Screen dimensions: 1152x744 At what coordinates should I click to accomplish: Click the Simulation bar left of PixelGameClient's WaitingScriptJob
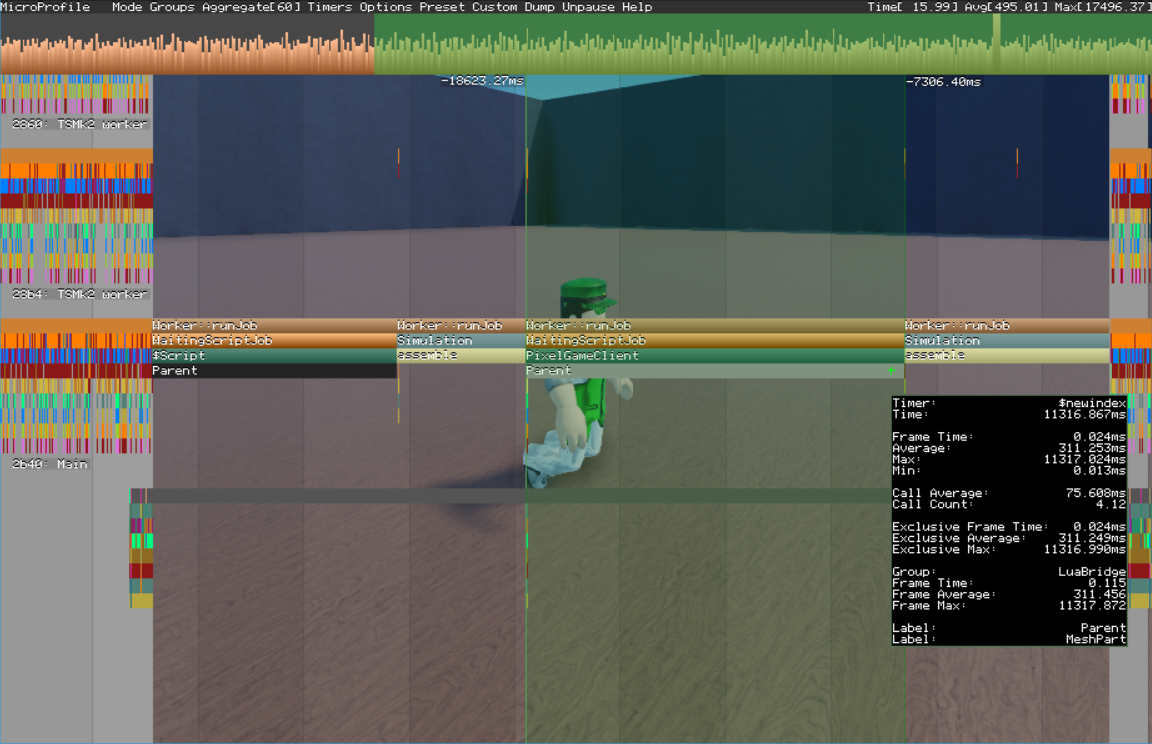pos(461,341)
